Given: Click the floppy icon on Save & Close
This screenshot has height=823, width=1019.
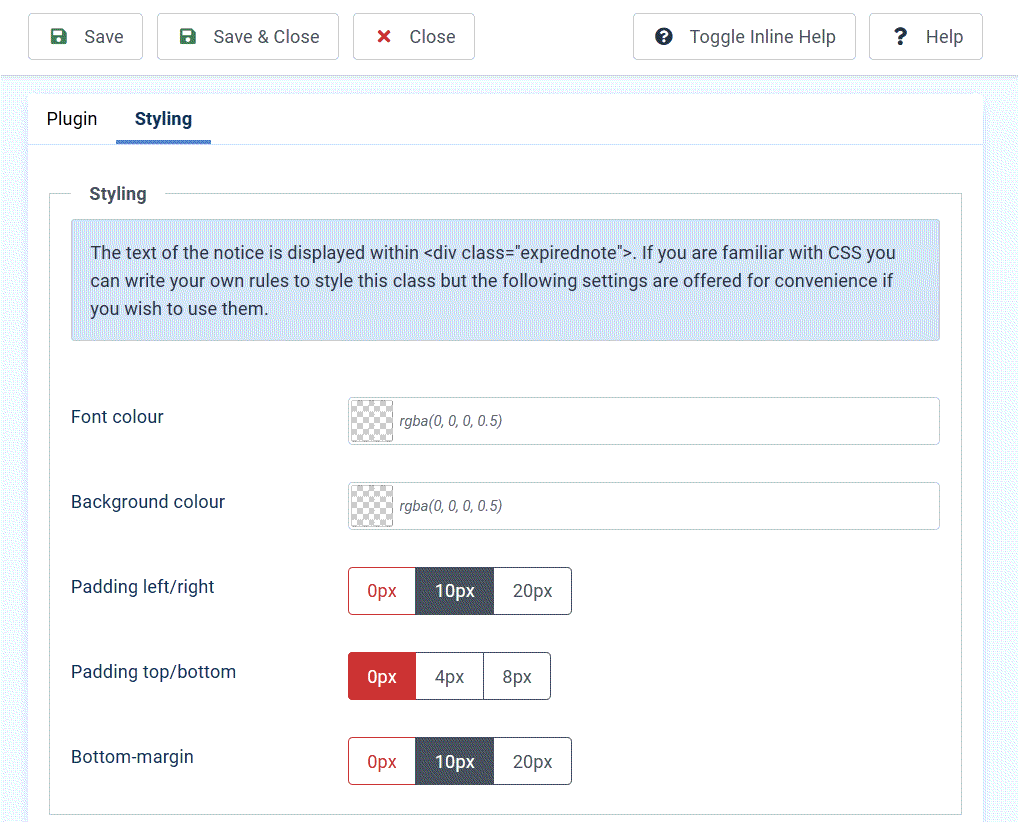Looking at the screenshot, I should coord(188,37).
